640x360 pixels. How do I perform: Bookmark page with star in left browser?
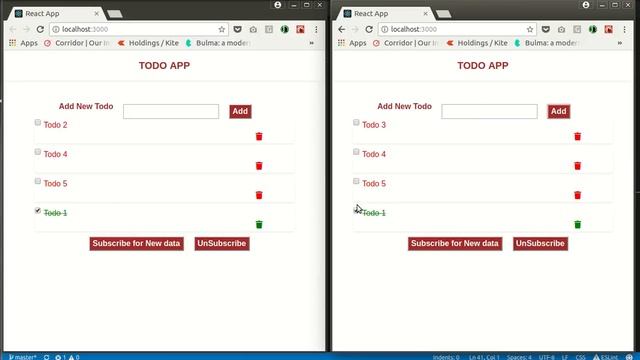222,29
